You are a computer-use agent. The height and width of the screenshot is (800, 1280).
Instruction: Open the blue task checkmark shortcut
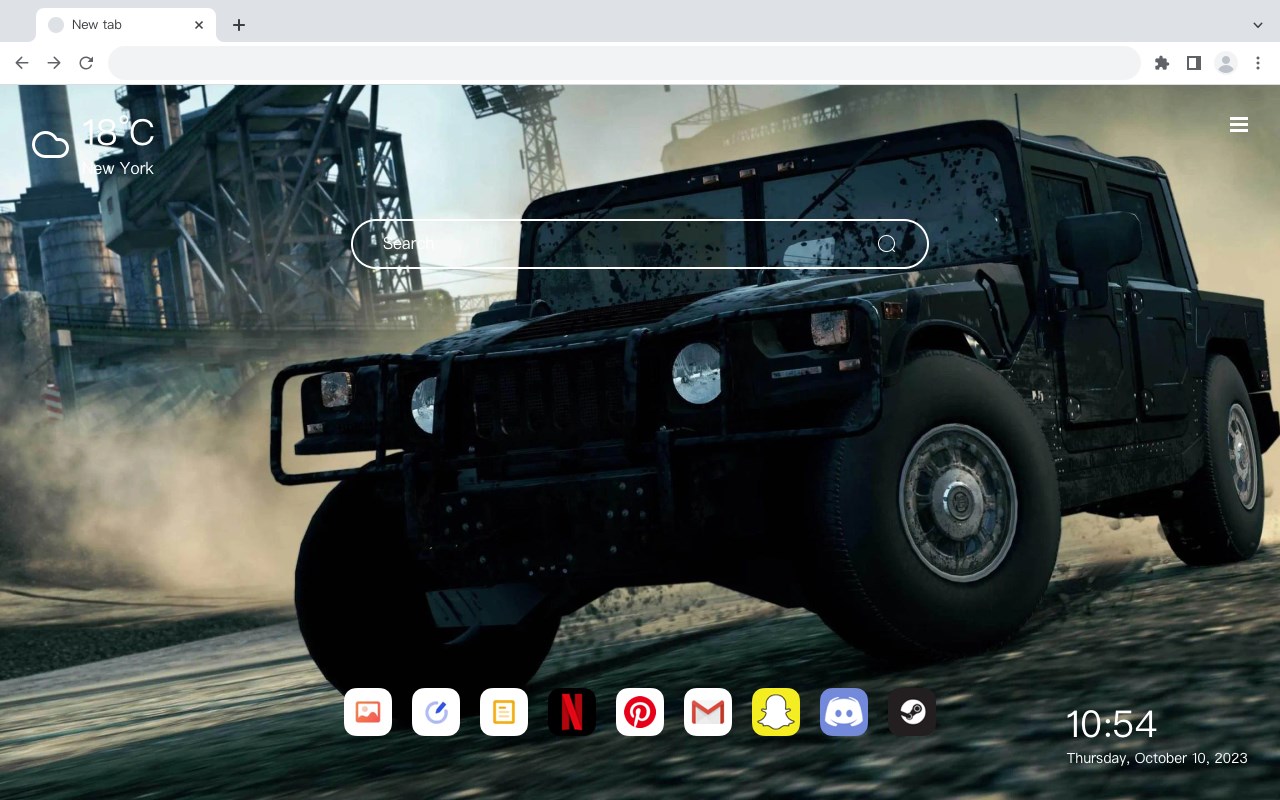[x=436, y=712]
